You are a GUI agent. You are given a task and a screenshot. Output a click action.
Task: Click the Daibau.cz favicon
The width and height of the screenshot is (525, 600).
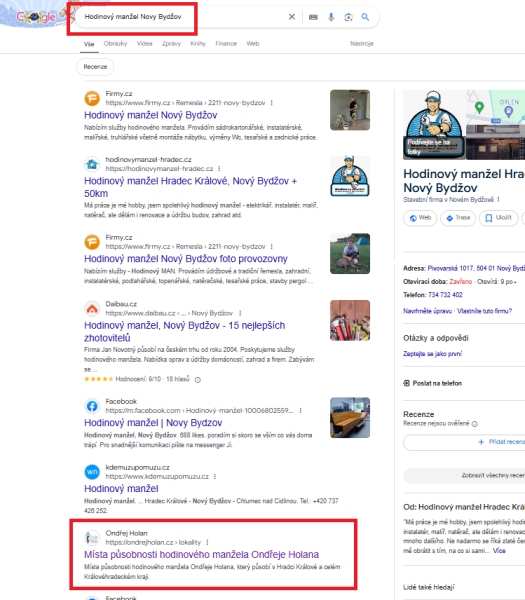pyautogui.click(x=92, y=309)
